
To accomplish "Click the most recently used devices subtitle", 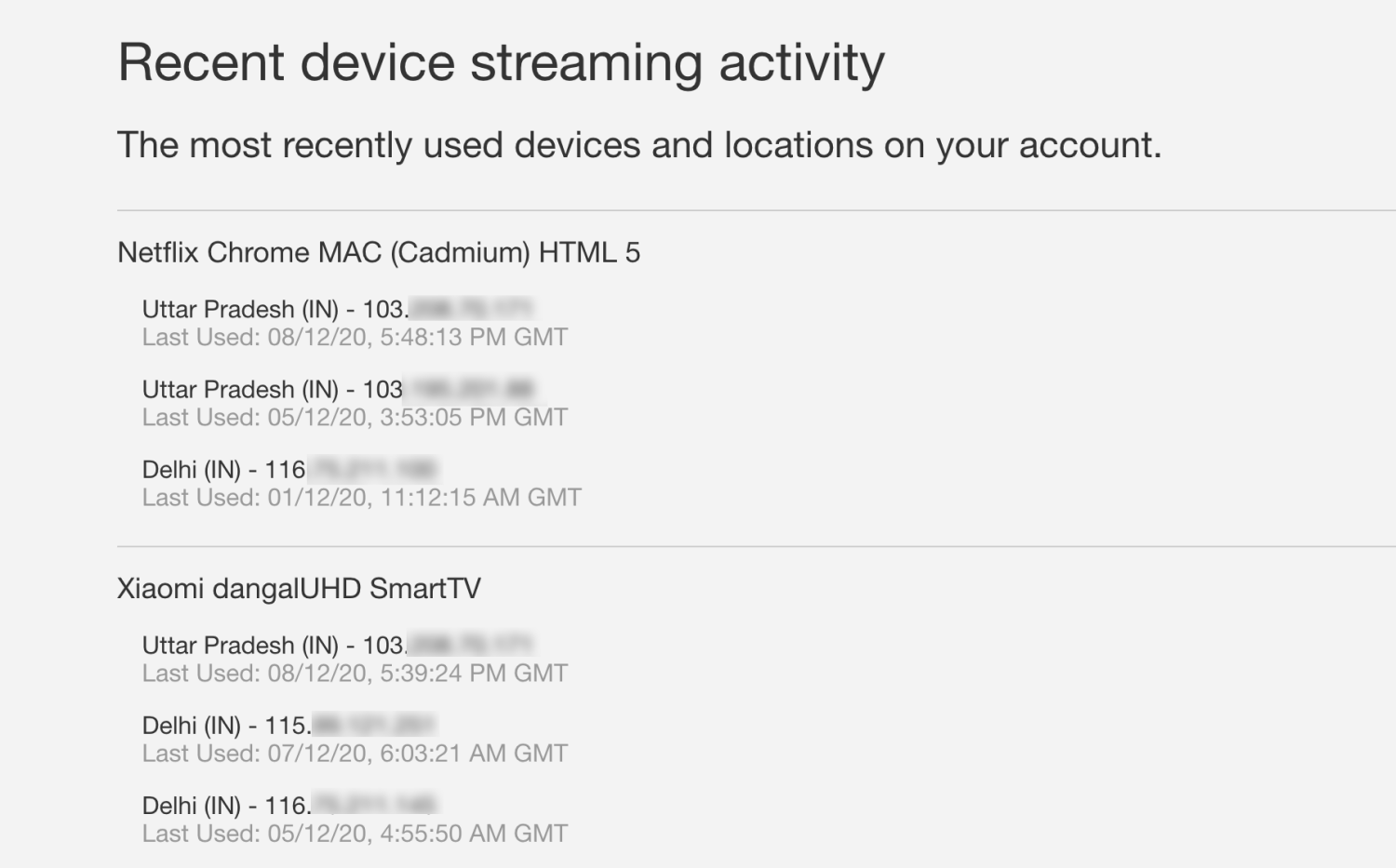I will [639, 146].
